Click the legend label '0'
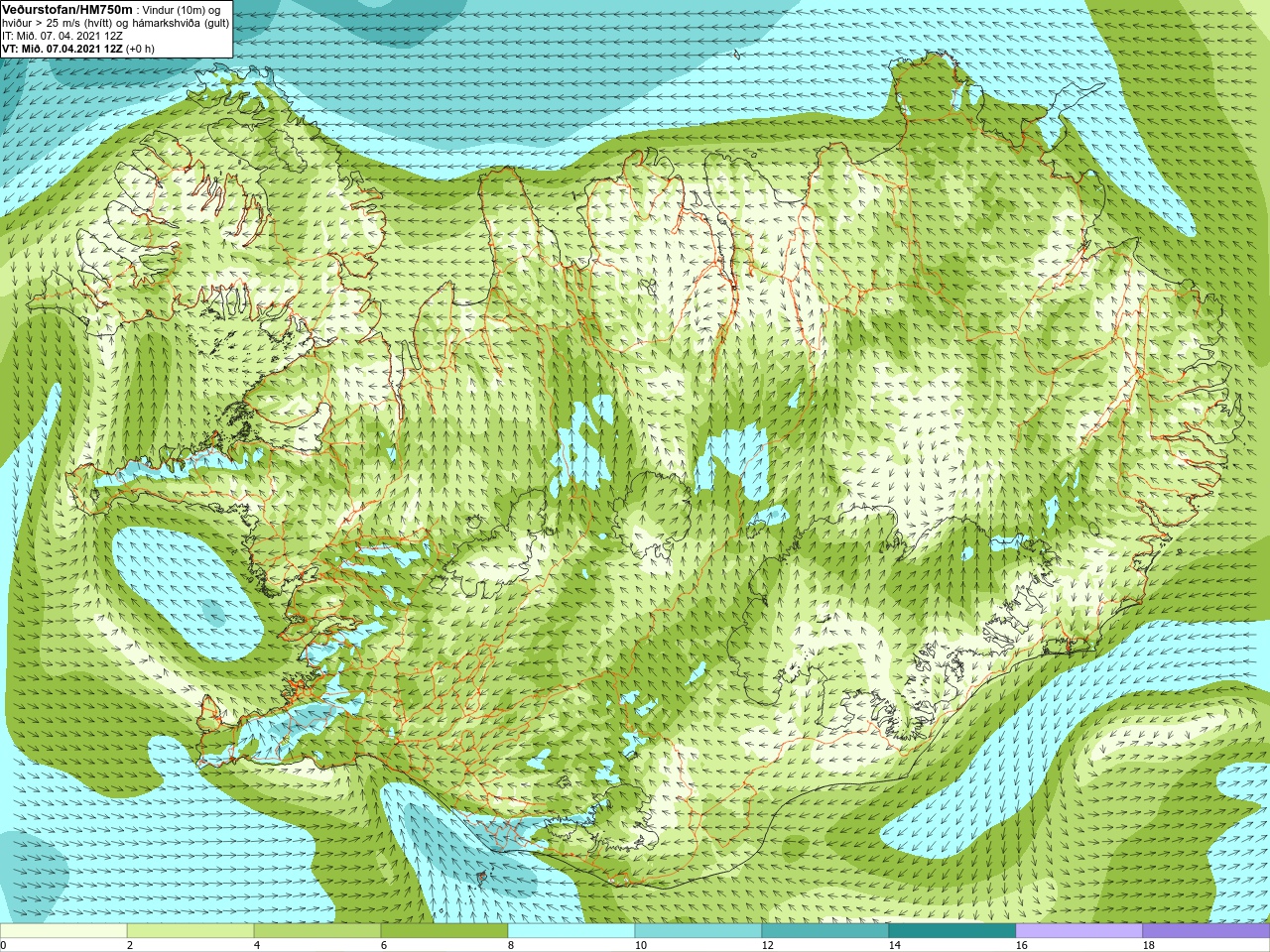 pos(4,946)
